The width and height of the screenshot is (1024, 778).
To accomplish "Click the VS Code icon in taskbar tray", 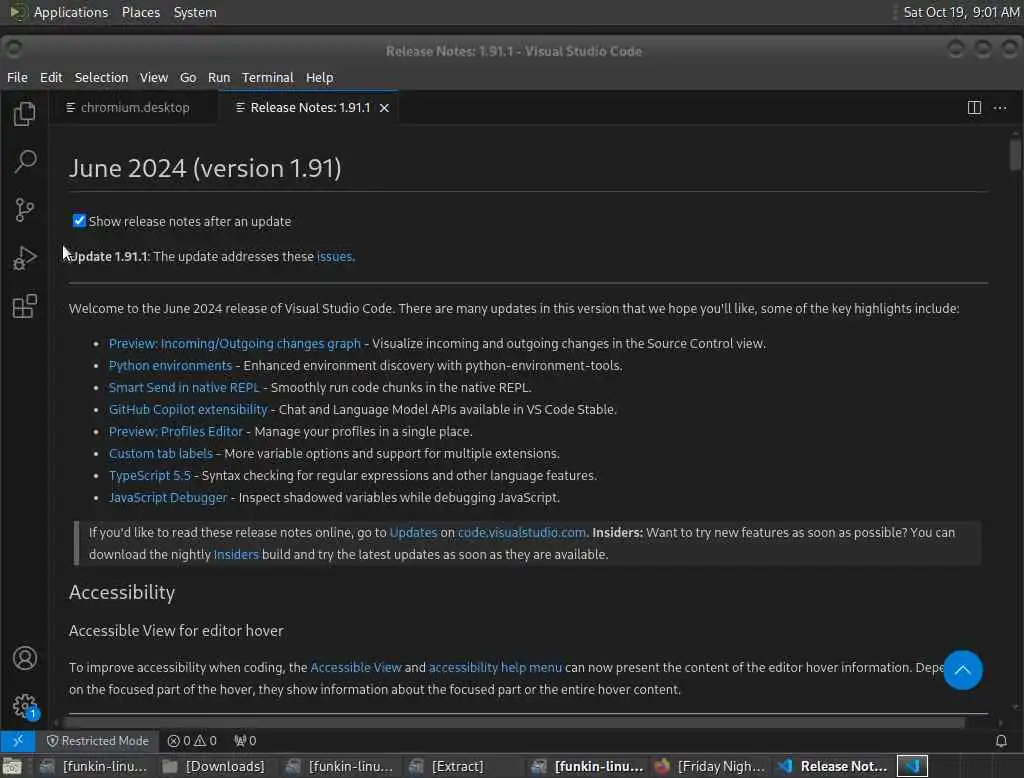I will 912,766.
